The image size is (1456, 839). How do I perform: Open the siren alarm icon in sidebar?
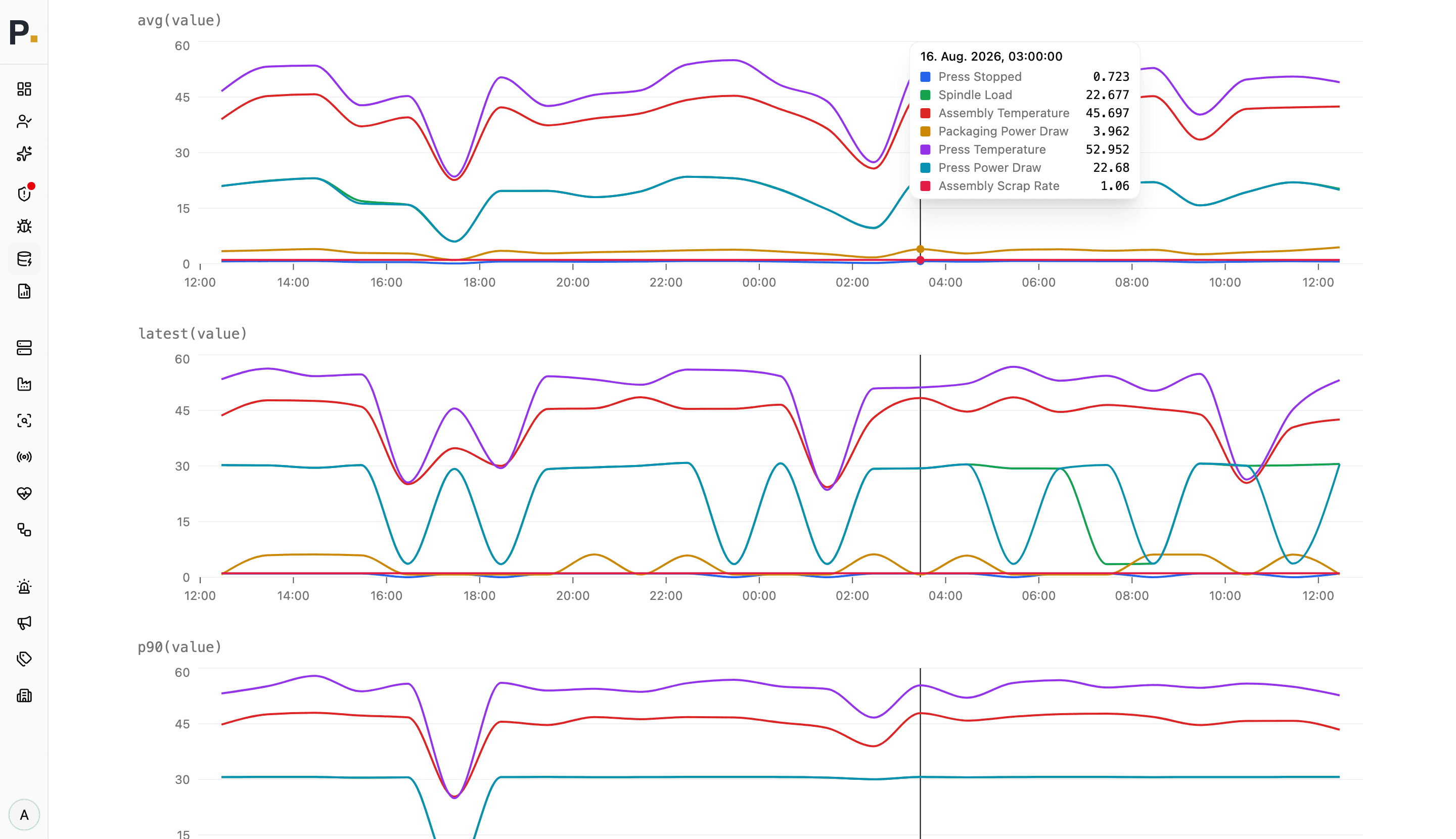[x=24, y=587]
